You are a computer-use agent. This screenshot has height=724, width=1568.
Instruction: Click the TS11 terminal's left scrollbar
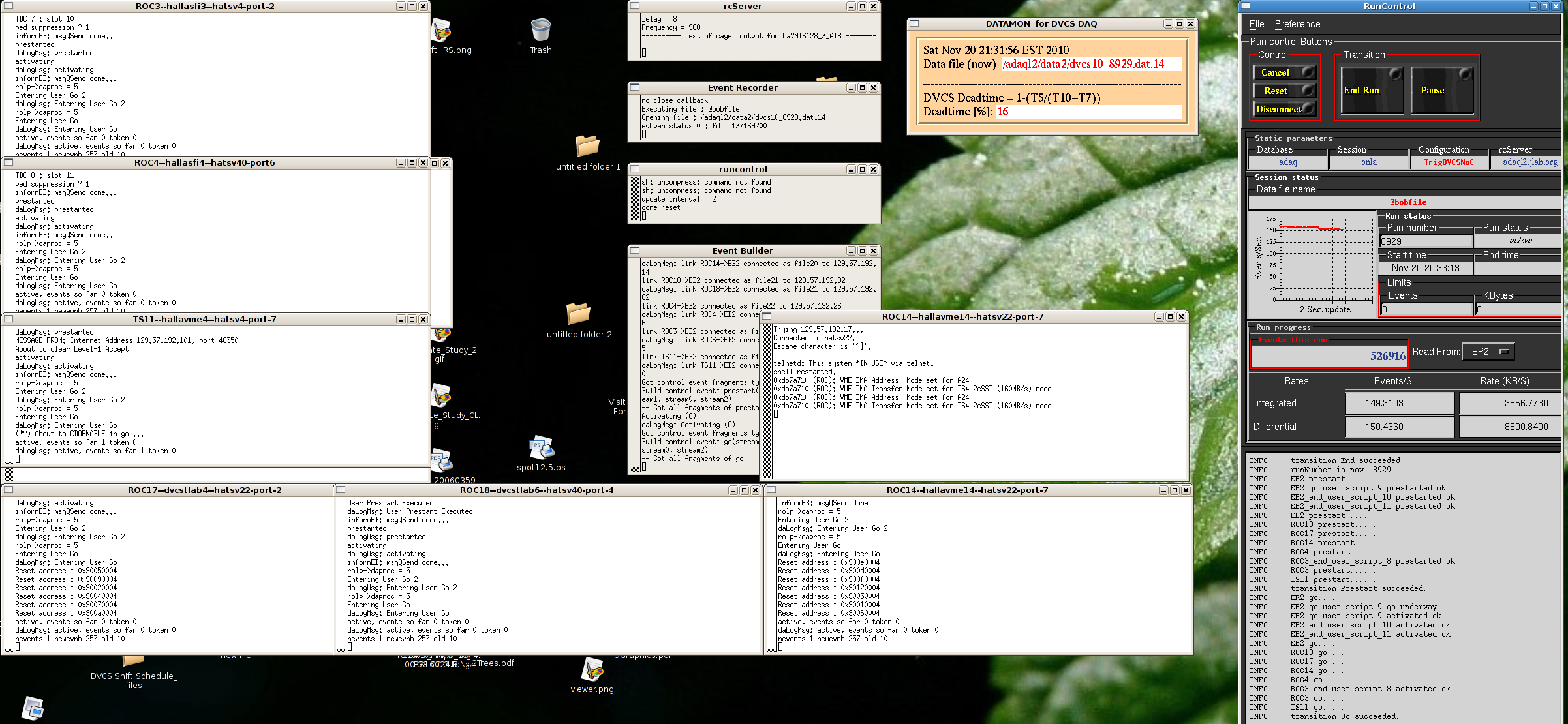click(8, 395)
